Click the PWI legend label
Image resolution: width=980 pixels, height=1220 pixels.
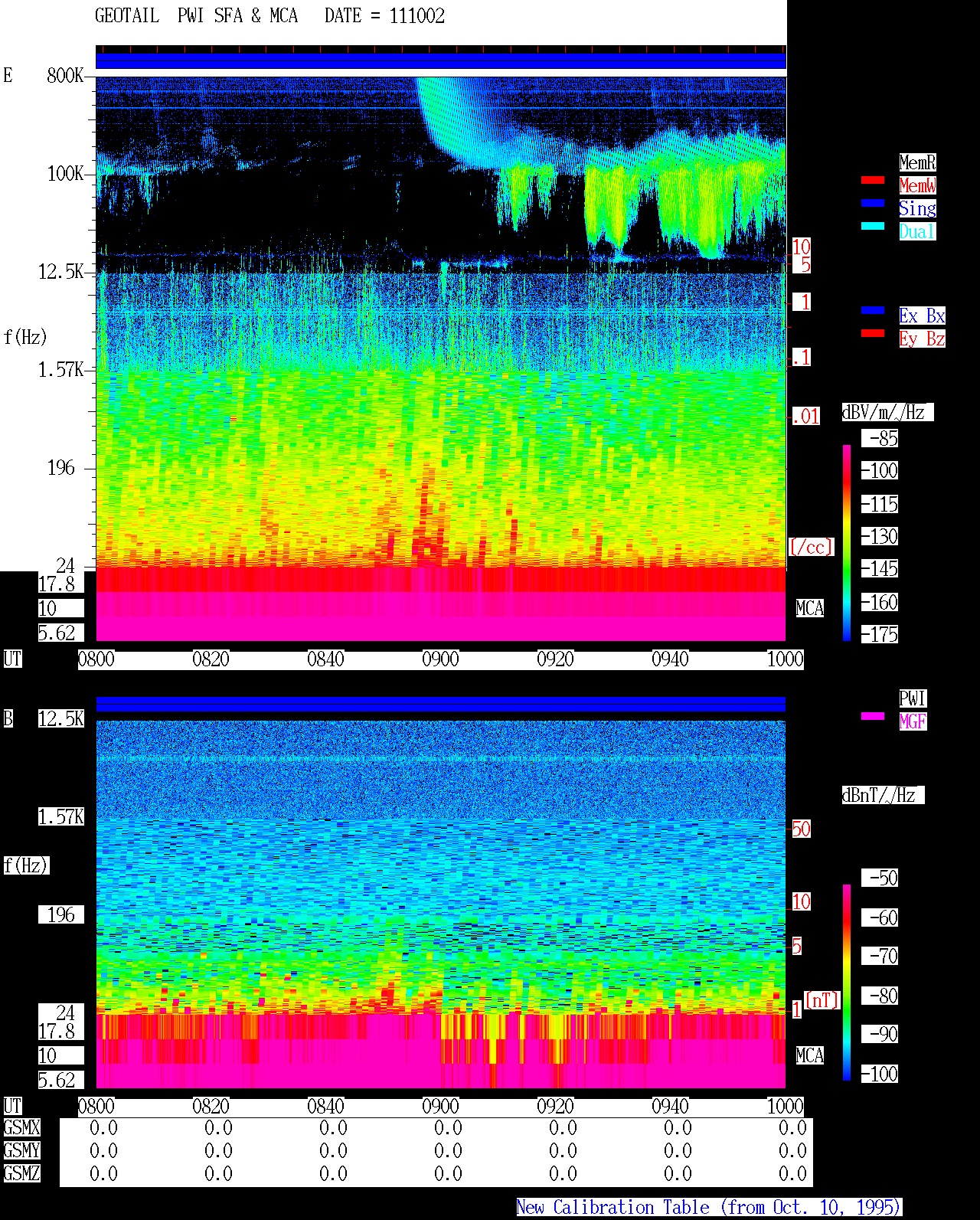point(913,698)
